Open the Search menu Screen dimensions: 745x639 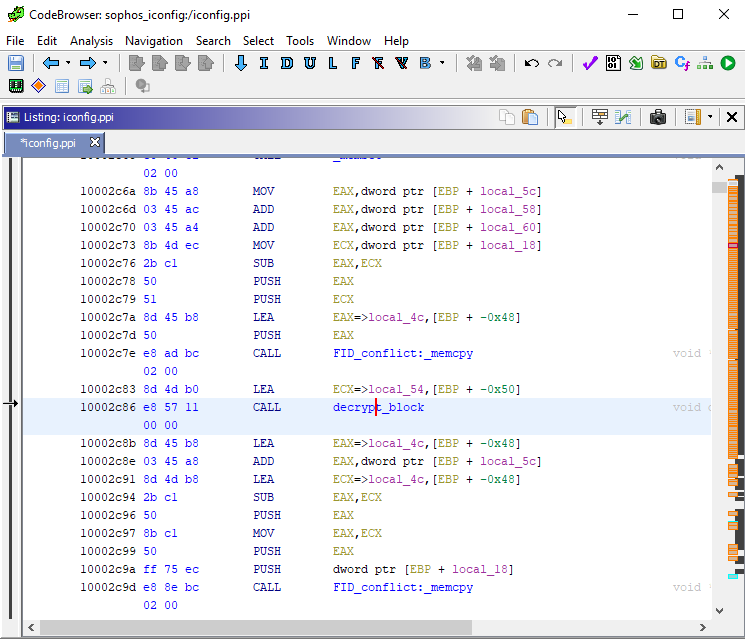point(213,41)
